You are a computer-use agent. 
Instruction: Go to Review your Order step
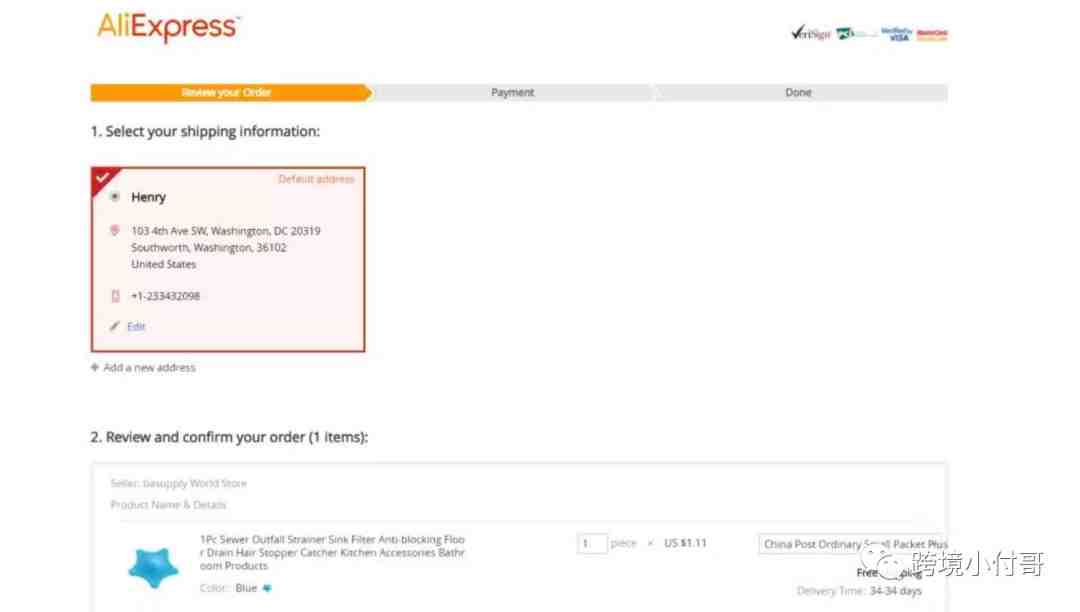point(231,92)
